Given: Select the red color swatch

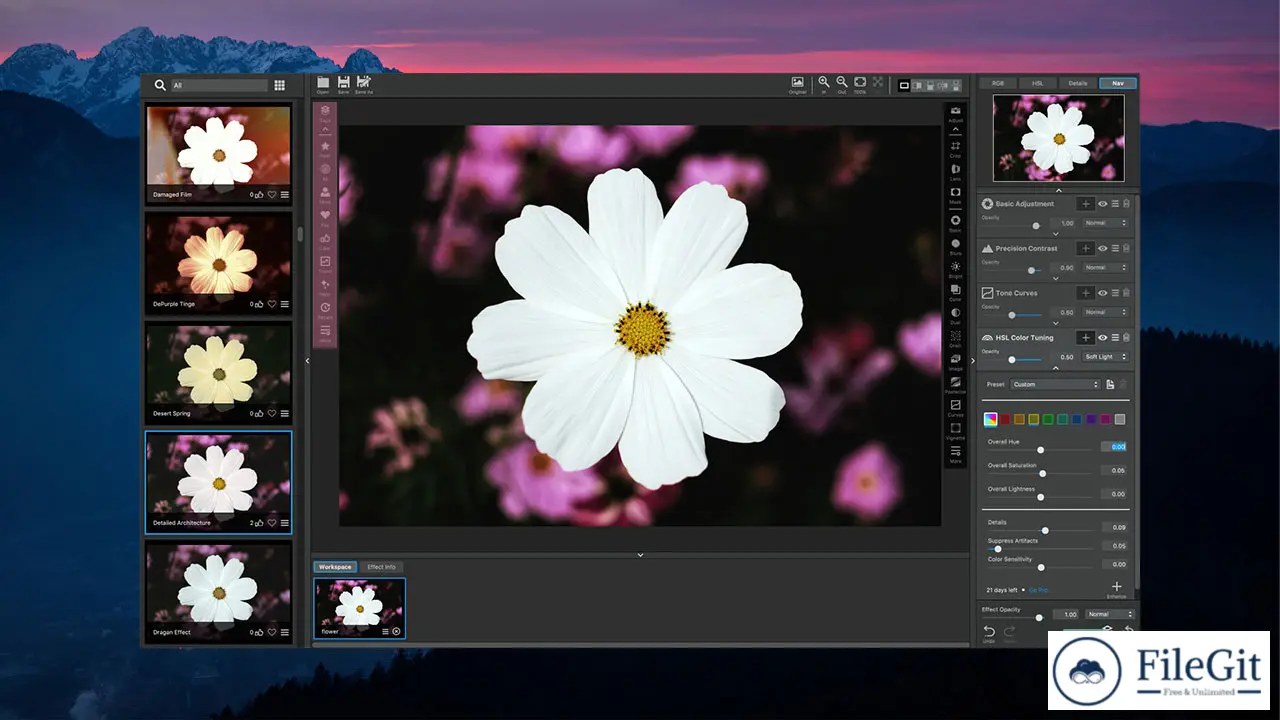Looking at the screenshot, I should tap(1004, 419).
